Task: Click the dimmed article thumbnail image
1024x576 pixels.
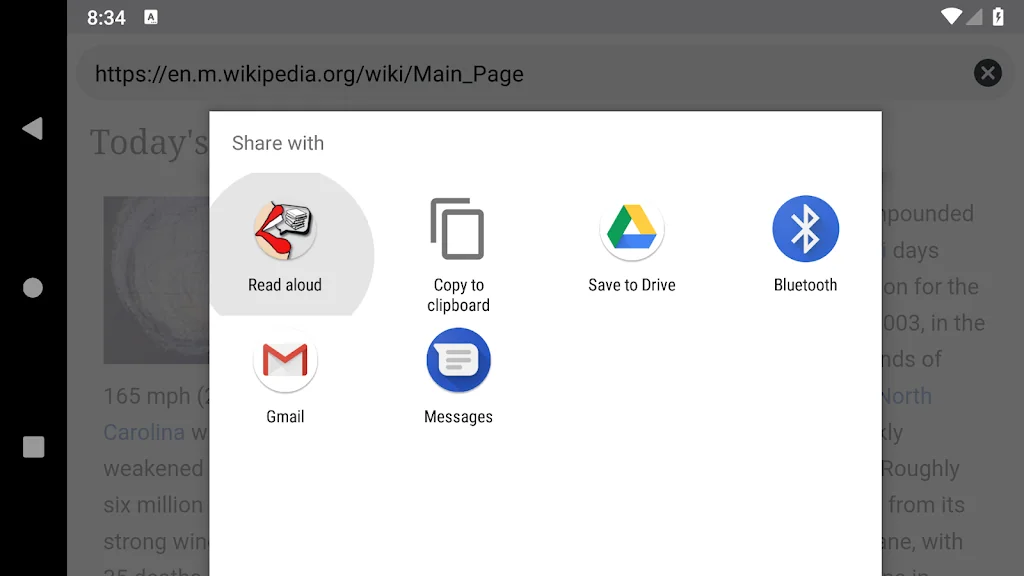Action: pos(156,280)
